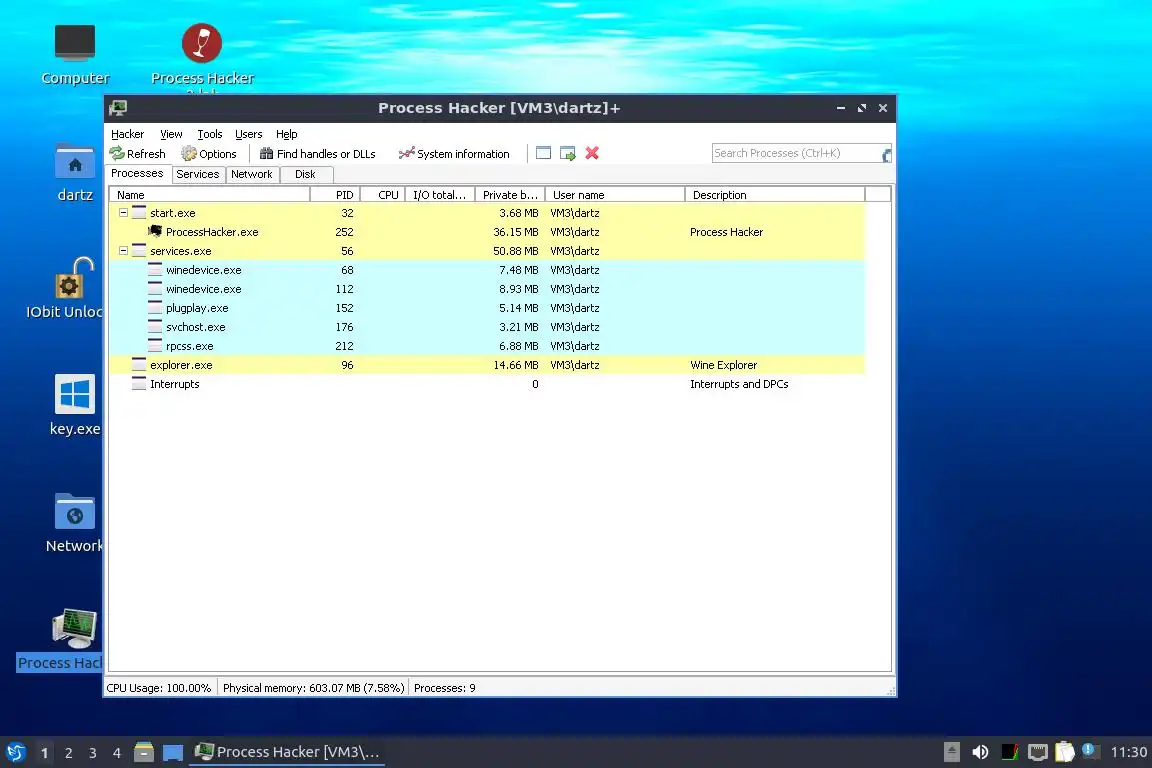
Task: Open the Network desktop icon
Action: (x=74, y=523)
